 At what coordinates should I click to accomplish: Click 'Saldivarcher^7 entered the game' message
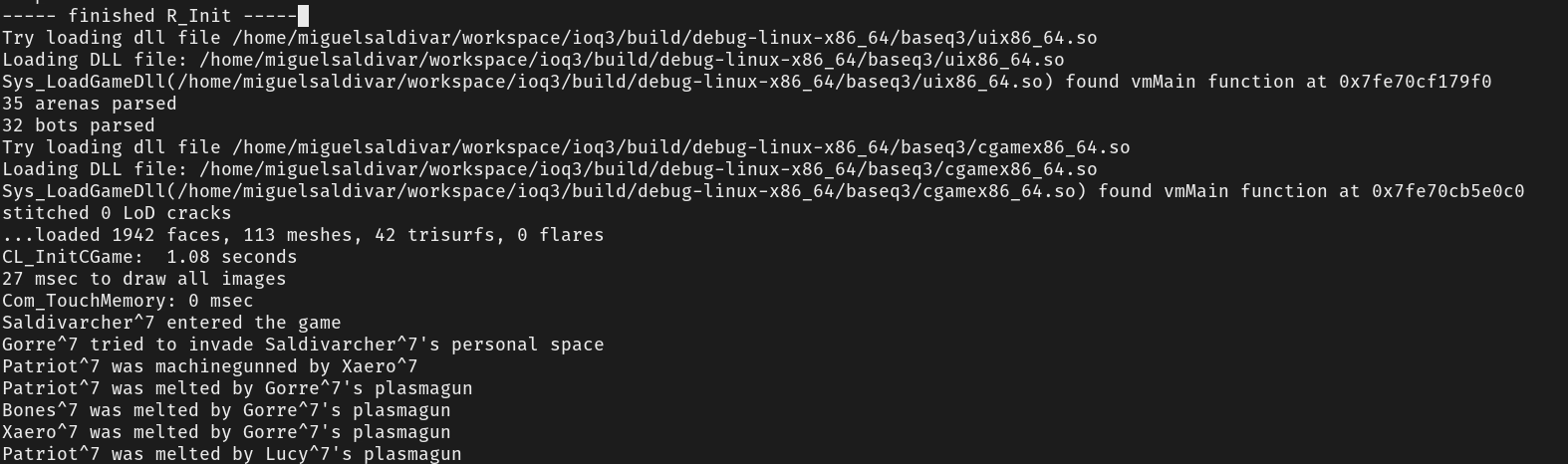[171, 323]
